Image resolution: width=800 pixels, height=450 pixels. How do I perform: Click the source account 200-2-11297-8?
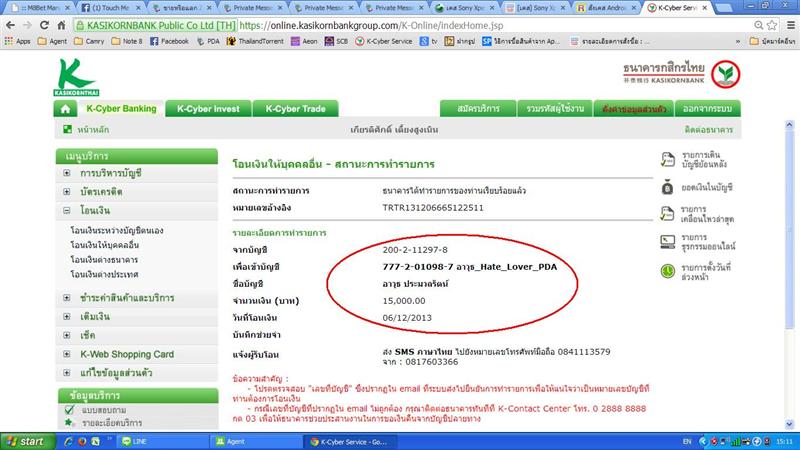(415, 249)
